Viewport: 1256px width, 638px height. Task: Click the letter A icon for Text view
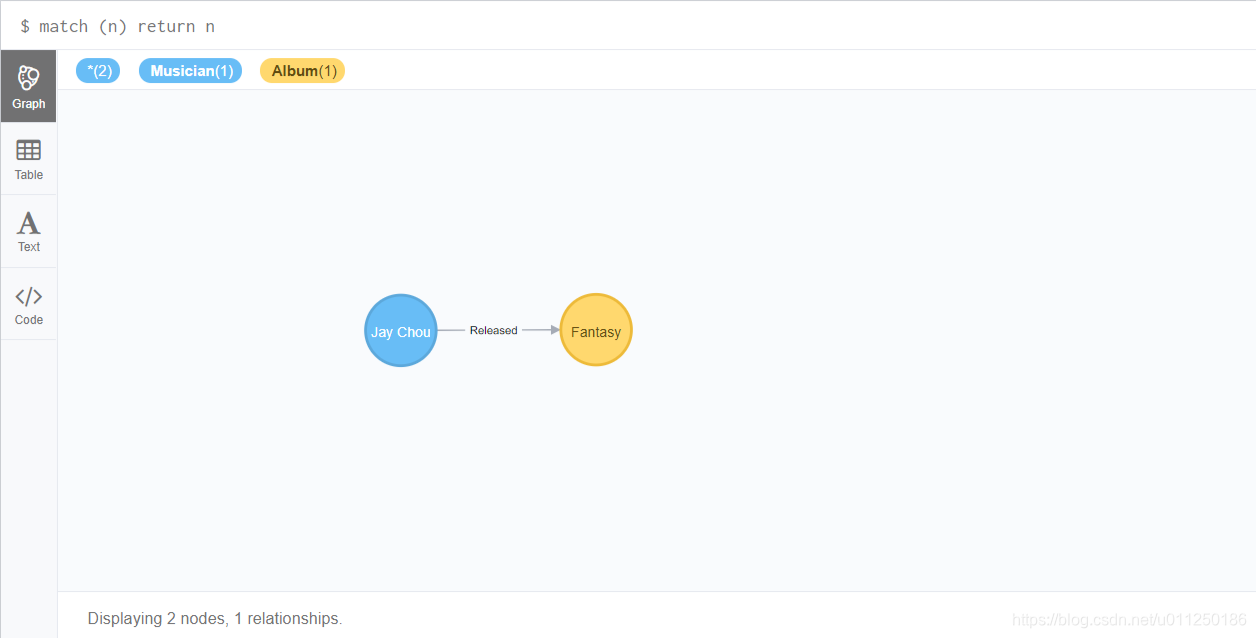28,220
